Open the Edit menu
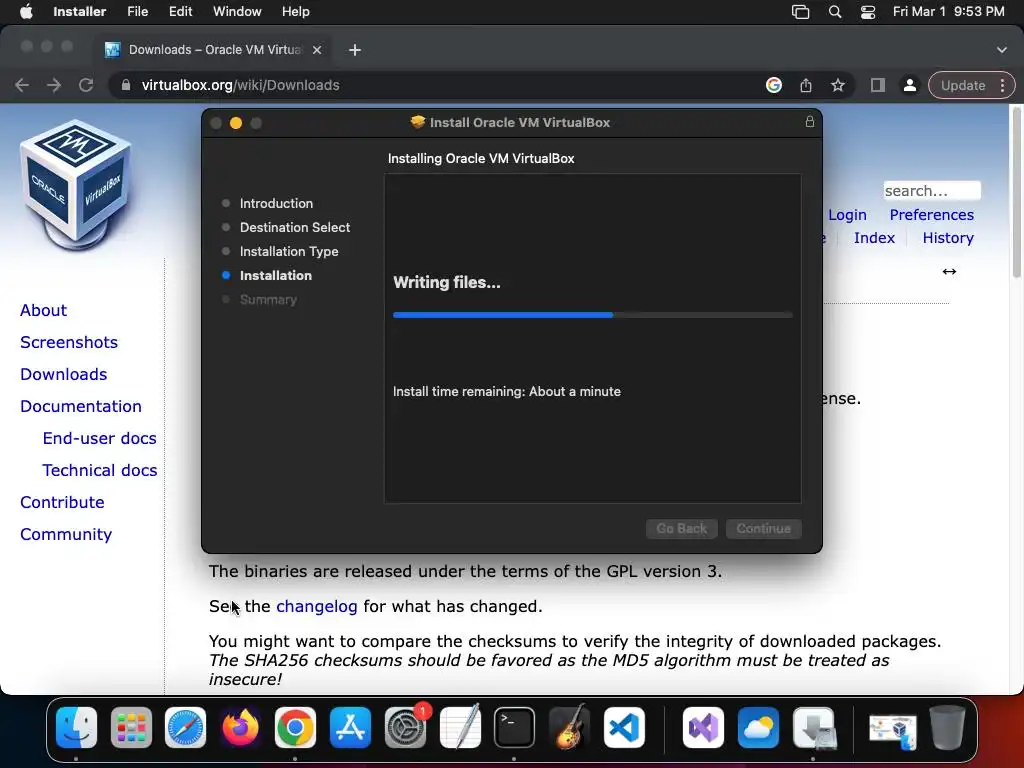The width and height of the screenshot is (1024, 768). coord(180,12)
